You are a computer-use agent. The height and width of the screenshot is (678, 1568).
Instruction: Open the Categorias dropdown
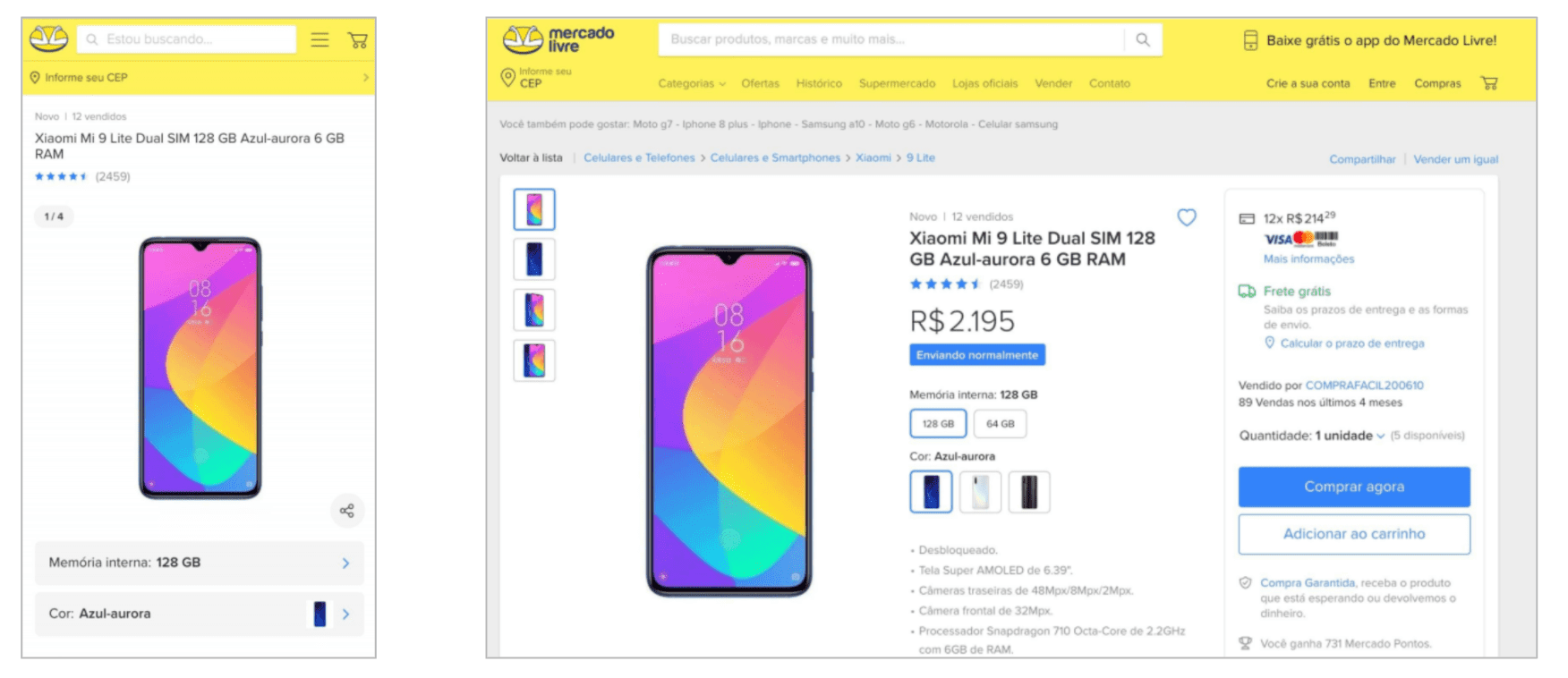(689, 83)
